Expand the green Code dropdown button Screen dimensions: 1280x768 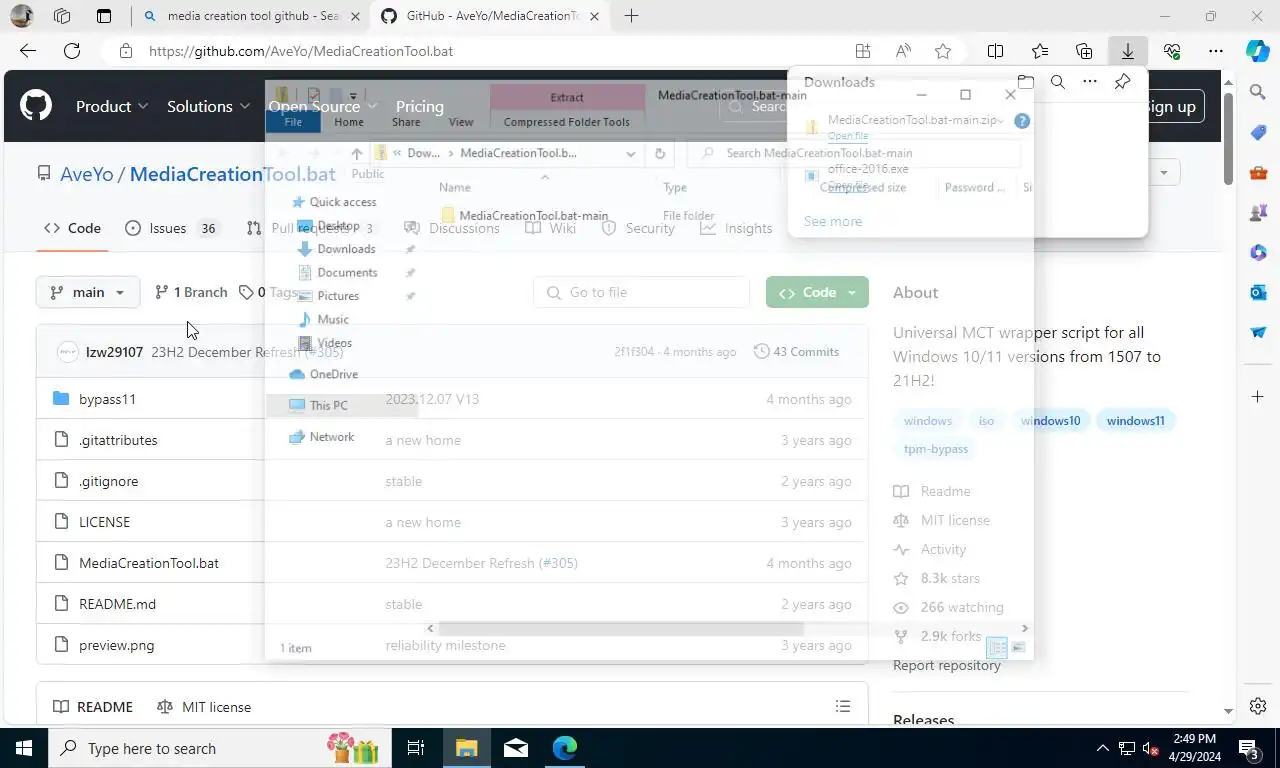[x=817, y=292]
